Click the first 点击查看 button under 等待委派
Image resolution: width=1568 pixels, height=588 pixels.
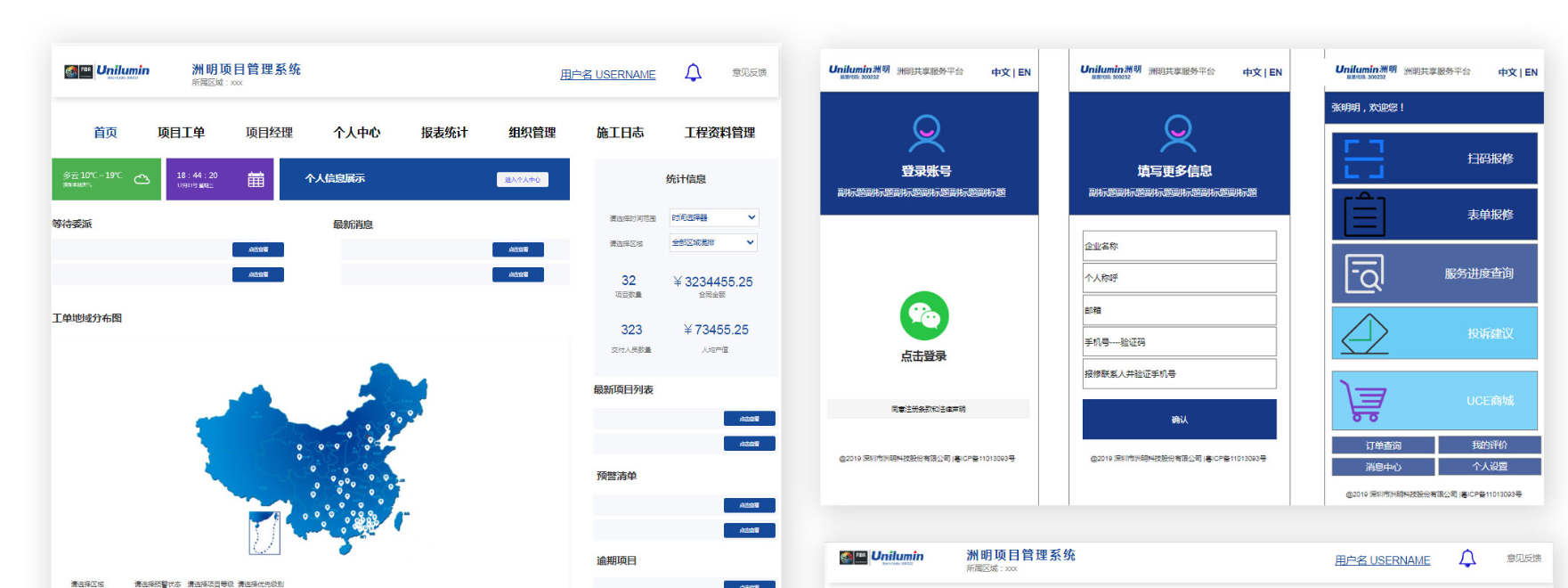pyautogui.click(x=258, y=249)
